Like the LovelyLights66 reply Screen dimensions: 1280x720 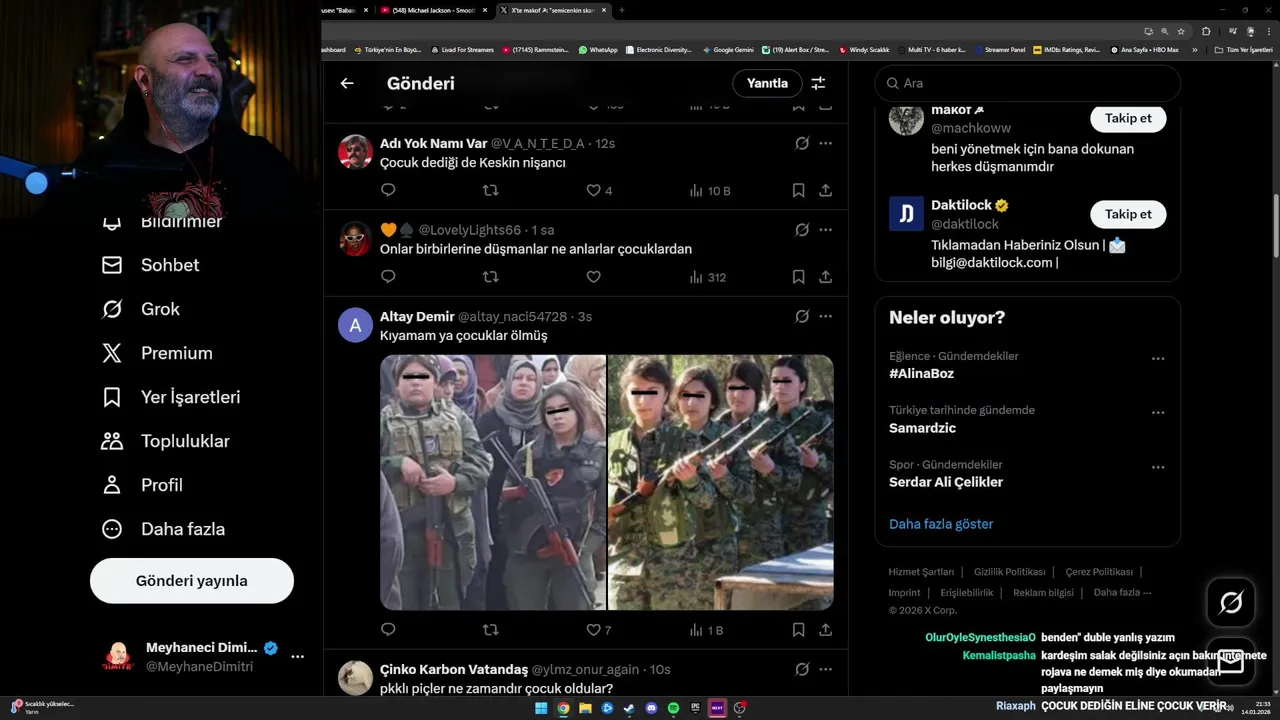point(593,277)
